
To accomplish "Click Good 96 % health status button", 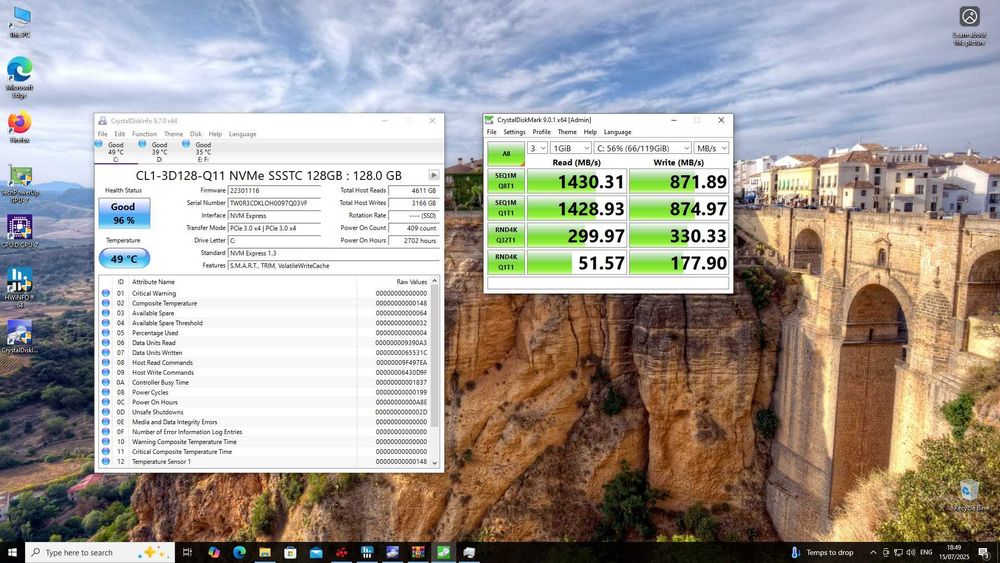I will pyautogui.click(x=124, y=214).
